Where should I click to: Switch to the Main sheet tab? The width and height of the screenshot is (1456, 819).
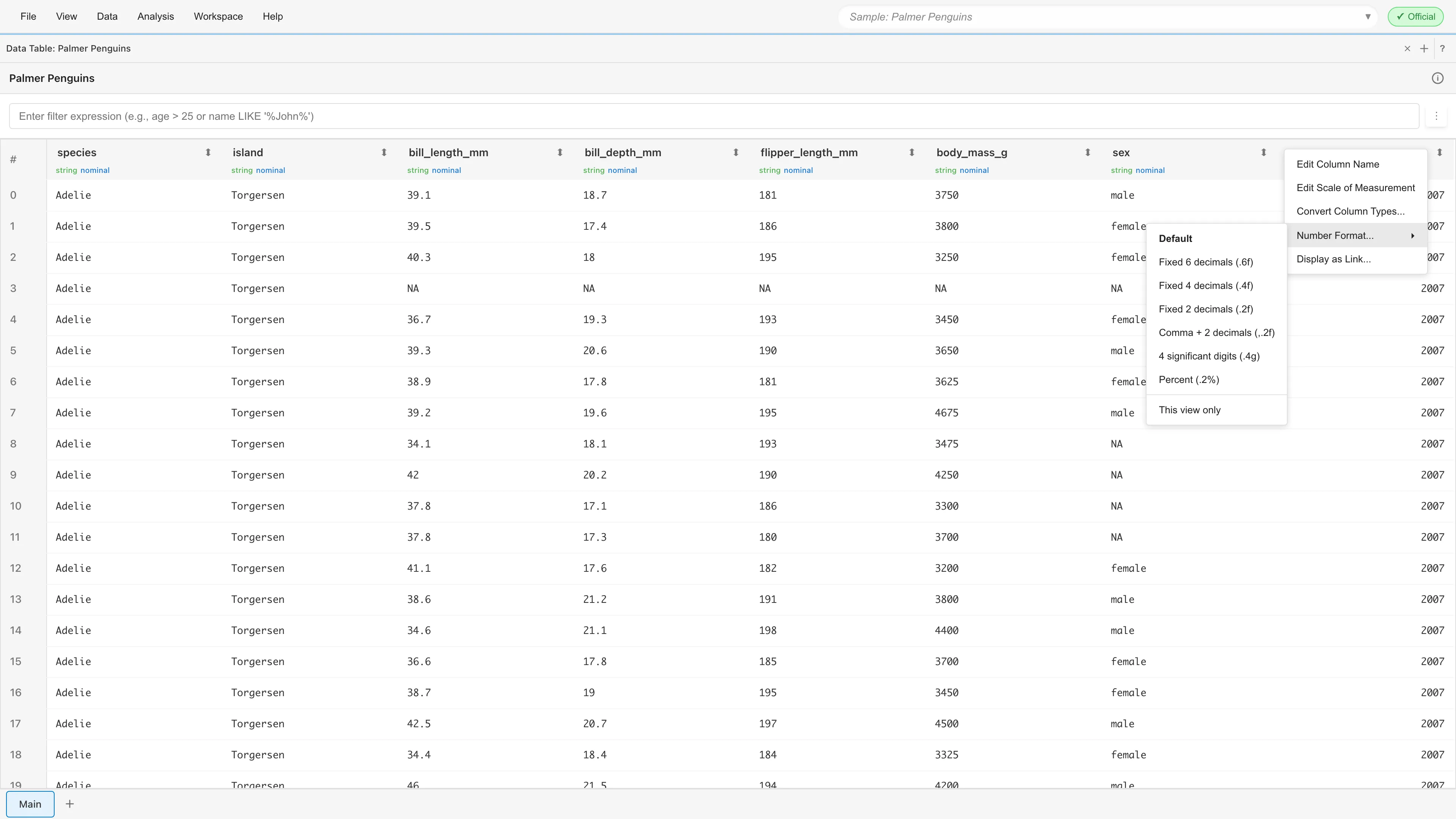click(x=30, y=804)
